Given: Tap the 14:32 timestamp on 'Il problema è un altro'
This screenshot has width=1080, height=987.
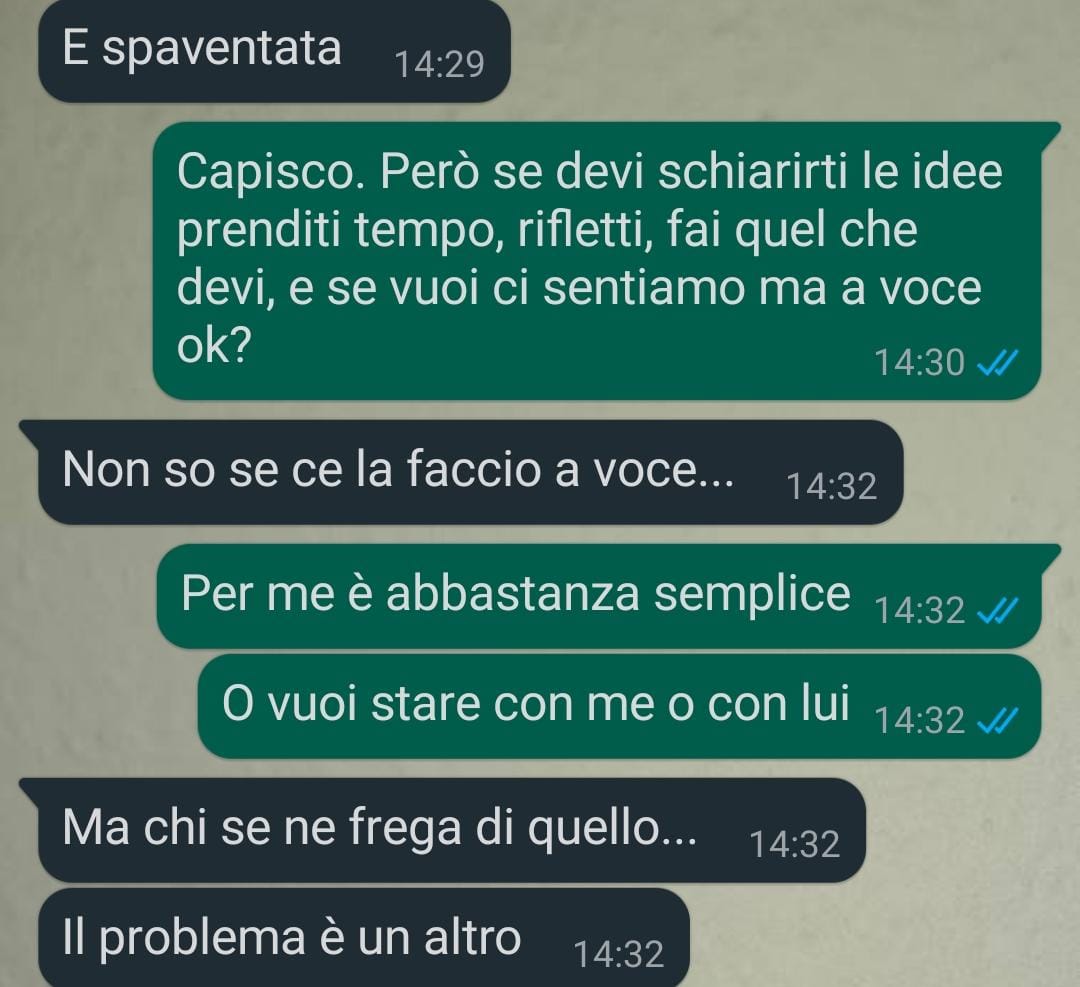Looking at the screenshot, I should (619, 954).
